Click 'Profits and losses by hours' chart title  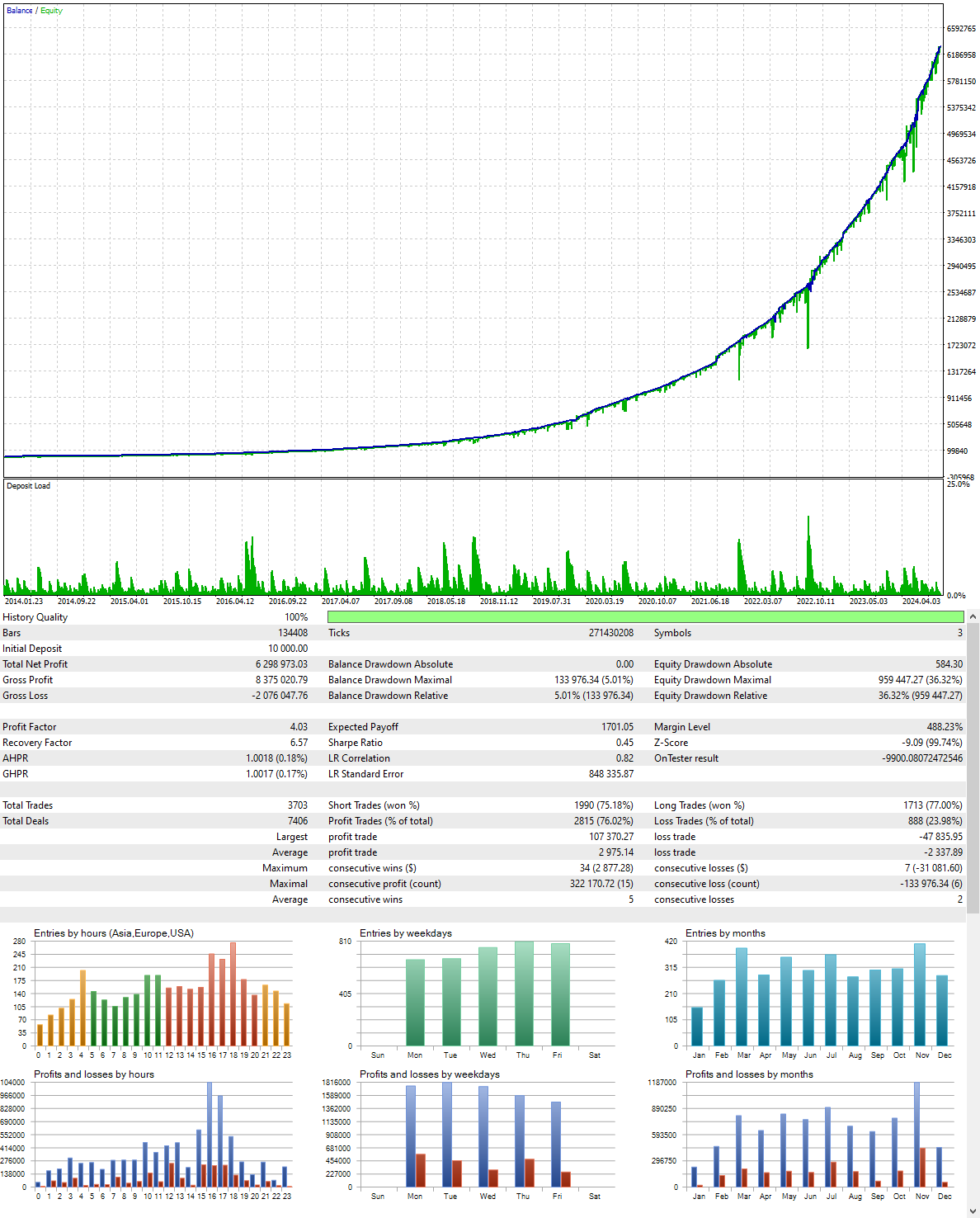94,1074
